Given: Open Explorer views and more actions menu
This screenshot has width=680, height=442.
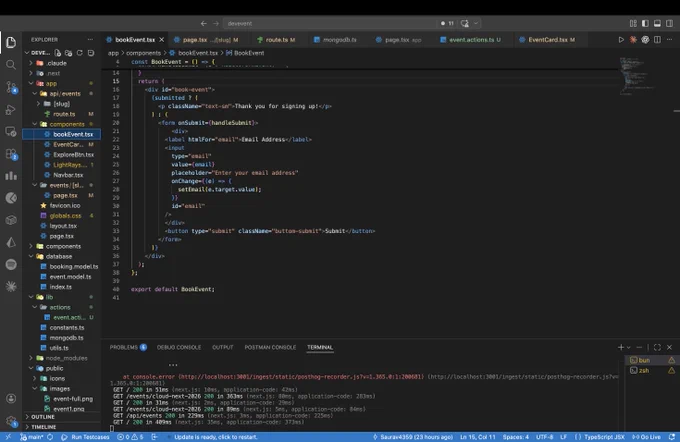Looking at the screenshot, I should click(90, 39).
